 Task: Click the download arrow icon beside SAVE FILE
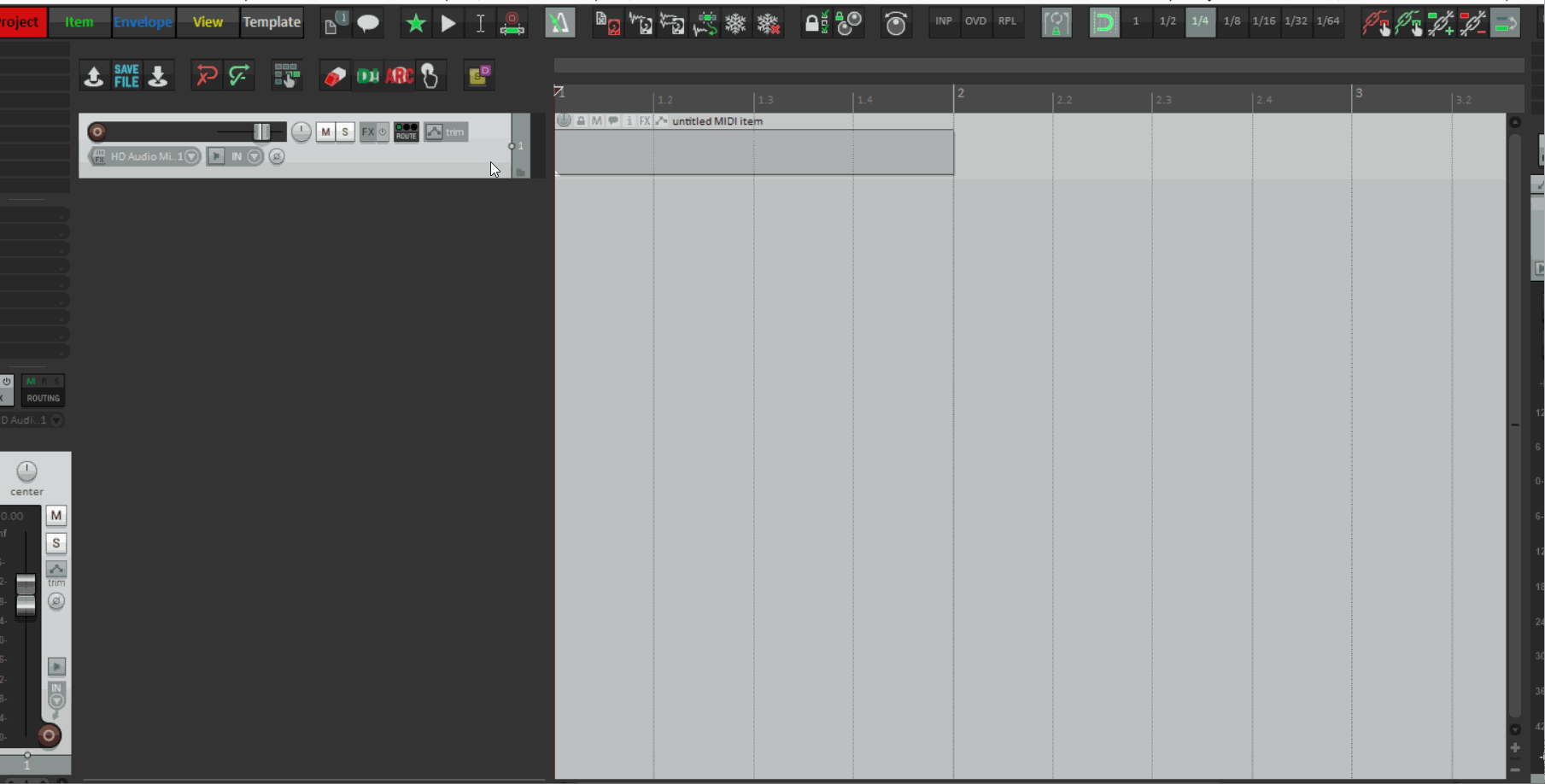click(x=158, y=76)
